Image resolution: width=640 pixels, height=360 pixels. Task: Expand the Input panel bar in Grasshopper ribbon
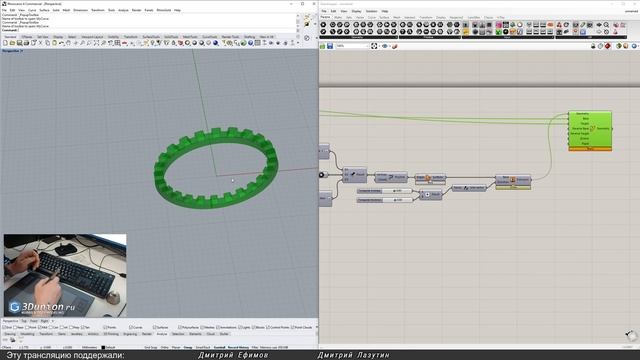(x=508, y=37)
